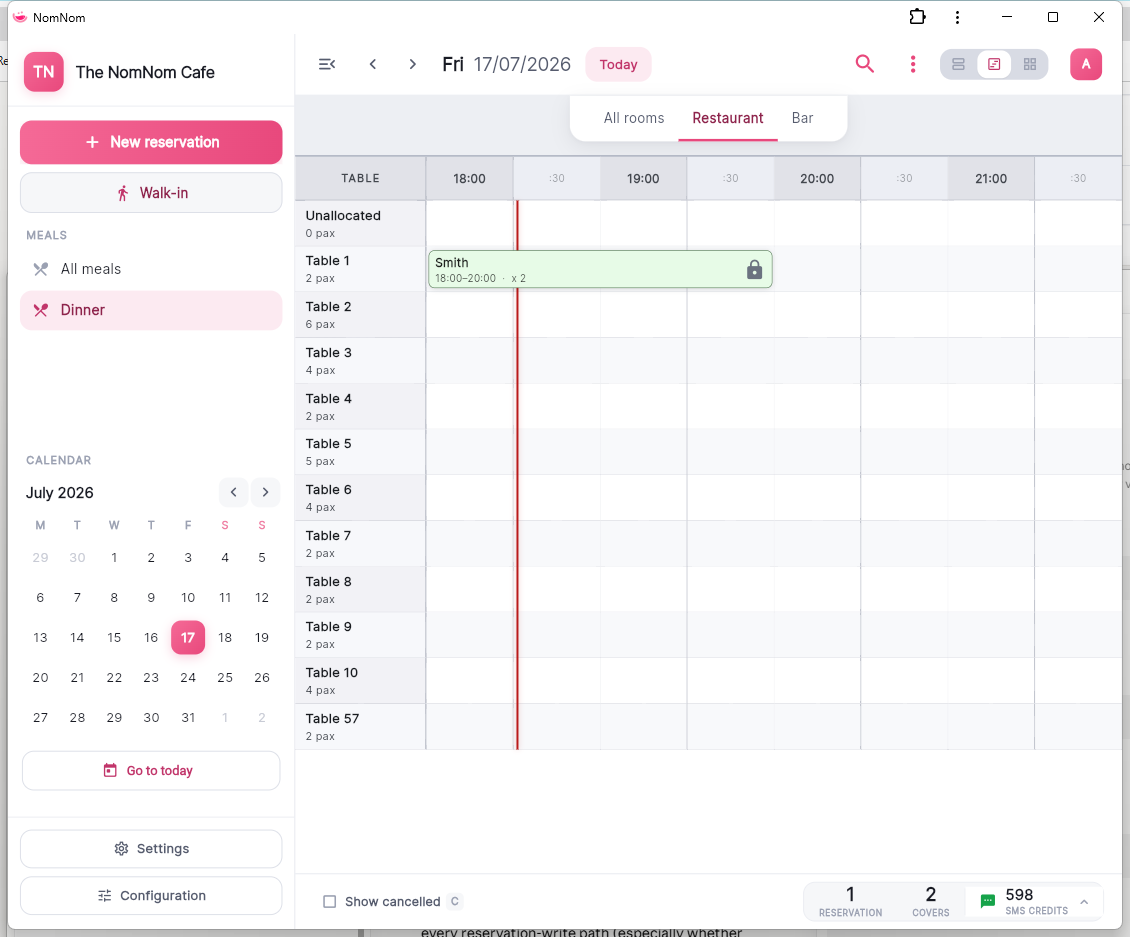The width and height of the screenshot is (1130, 937).
Task: Open the search magnifier icon
Action: 864,64
